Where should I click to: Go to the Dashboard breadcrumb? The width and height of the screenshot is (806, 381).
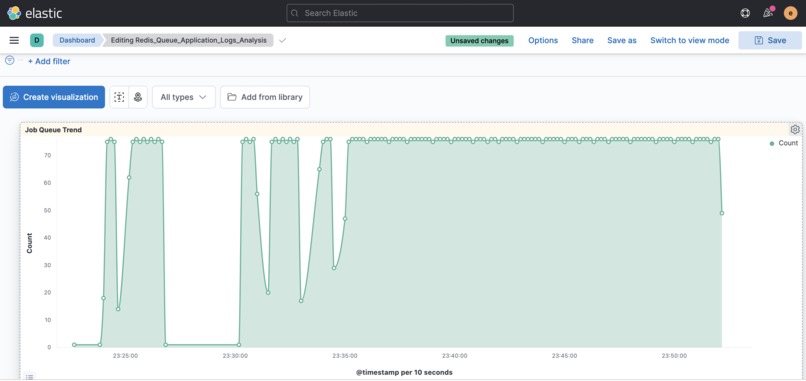point(77,40)
